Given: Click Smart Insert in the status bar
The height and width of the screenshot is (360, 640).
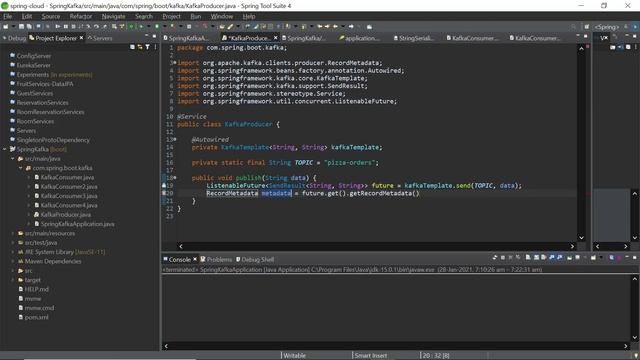Looking at the screenshot, I should [x=371, y=356].
